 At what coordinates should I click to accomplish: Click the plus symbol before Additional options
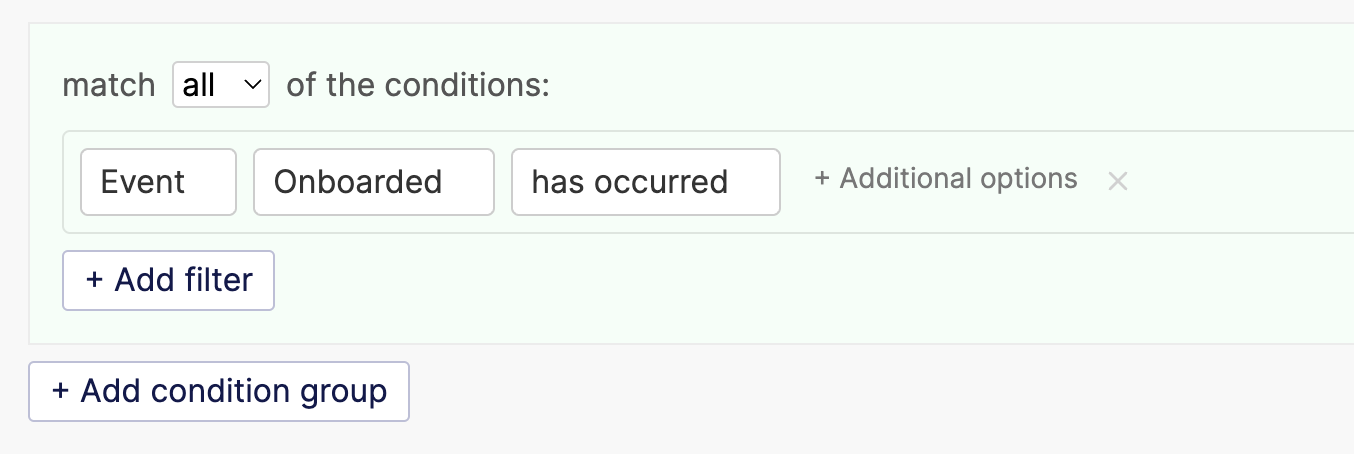[822, 179]
